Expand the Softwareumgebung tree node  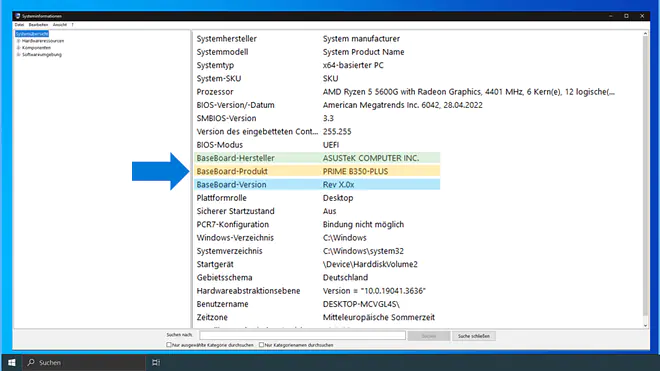click(x=18, y=55)
